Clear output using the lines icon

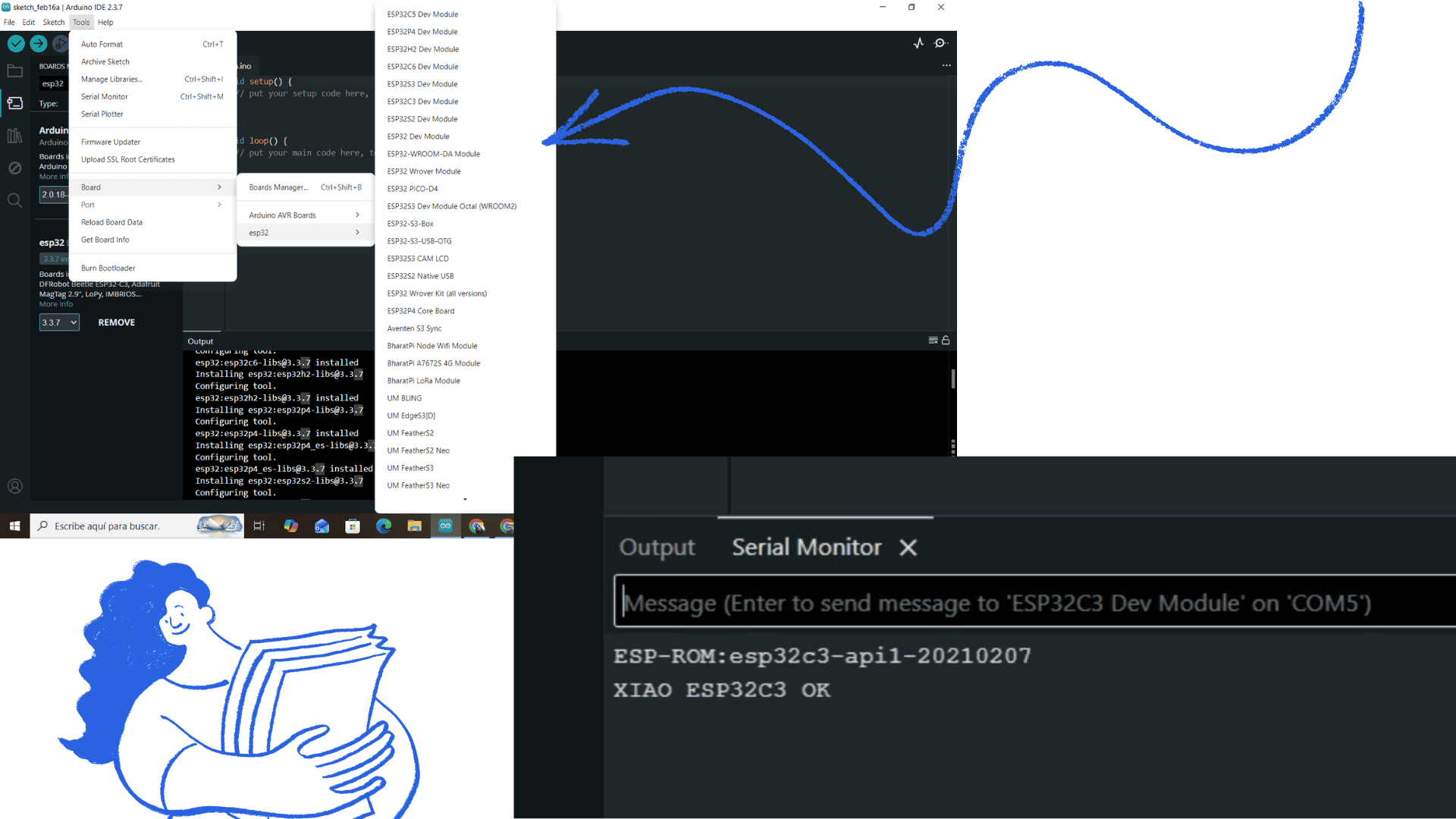click(x=933, y=340)
